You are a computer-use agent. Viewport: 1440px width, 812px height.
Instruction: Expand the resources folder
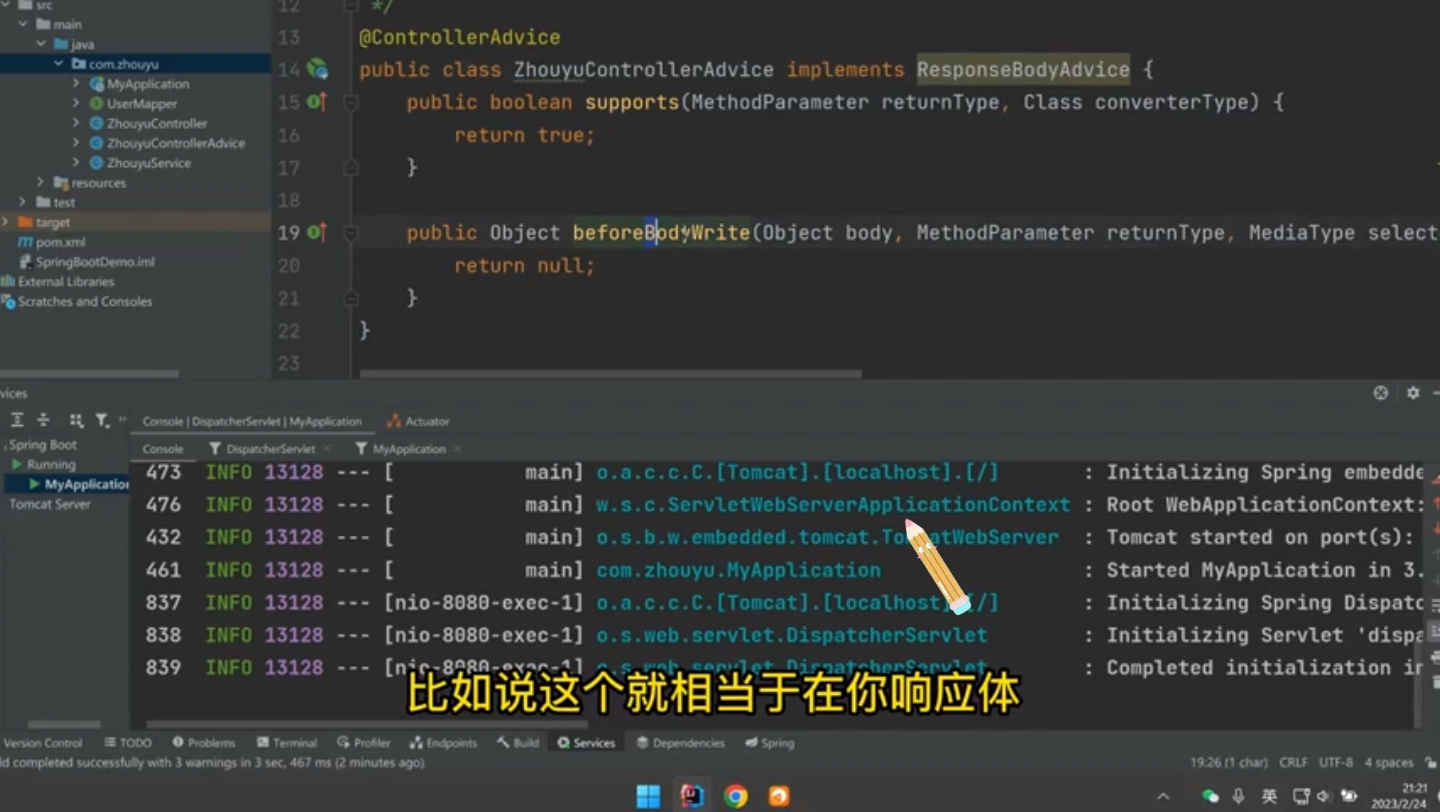[x=41, y=182]
